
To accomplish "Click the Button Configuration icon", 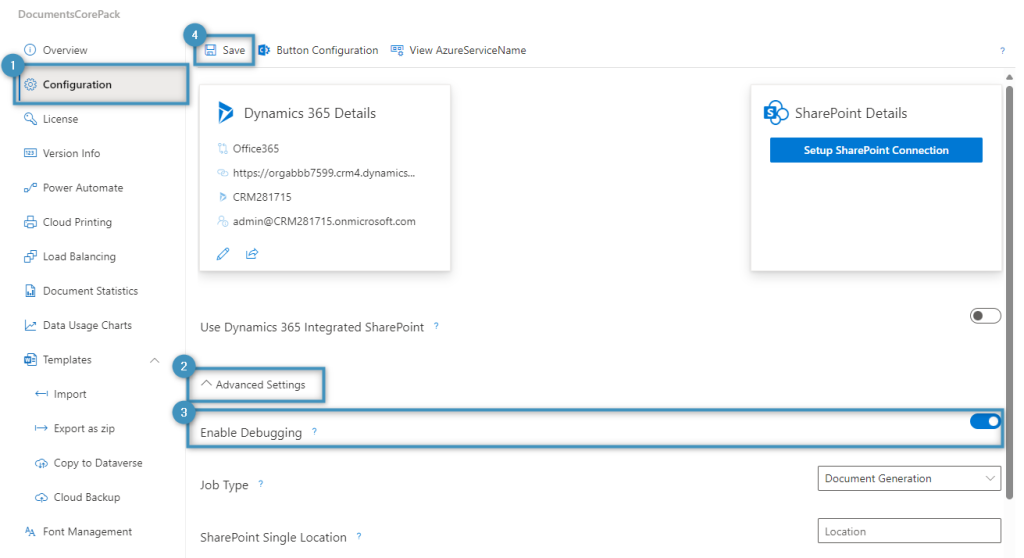I will (264, 50).
